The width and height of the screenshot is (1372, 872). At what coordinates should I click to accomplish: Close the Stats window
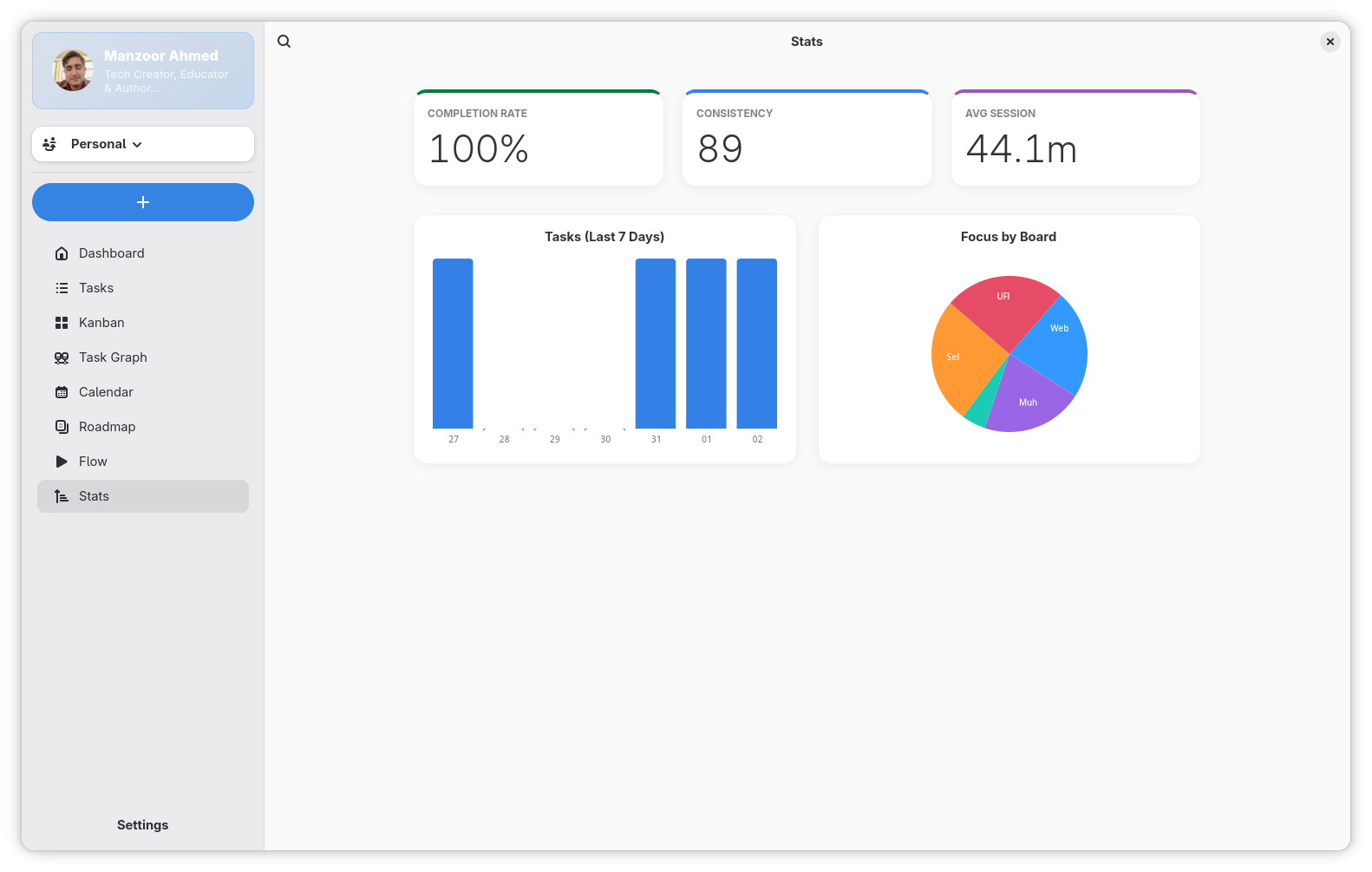tap(1330, 42)
